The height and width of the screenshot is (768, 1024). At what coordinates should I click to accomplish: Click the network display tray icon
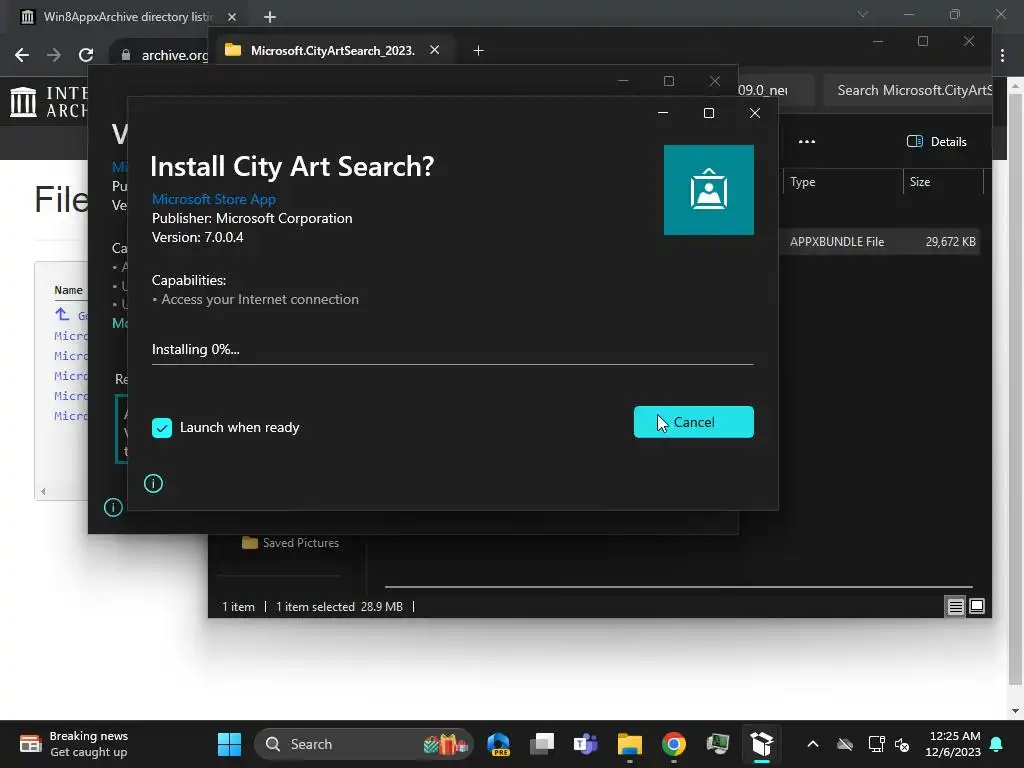pyautogui.click(x=876, y=744)
